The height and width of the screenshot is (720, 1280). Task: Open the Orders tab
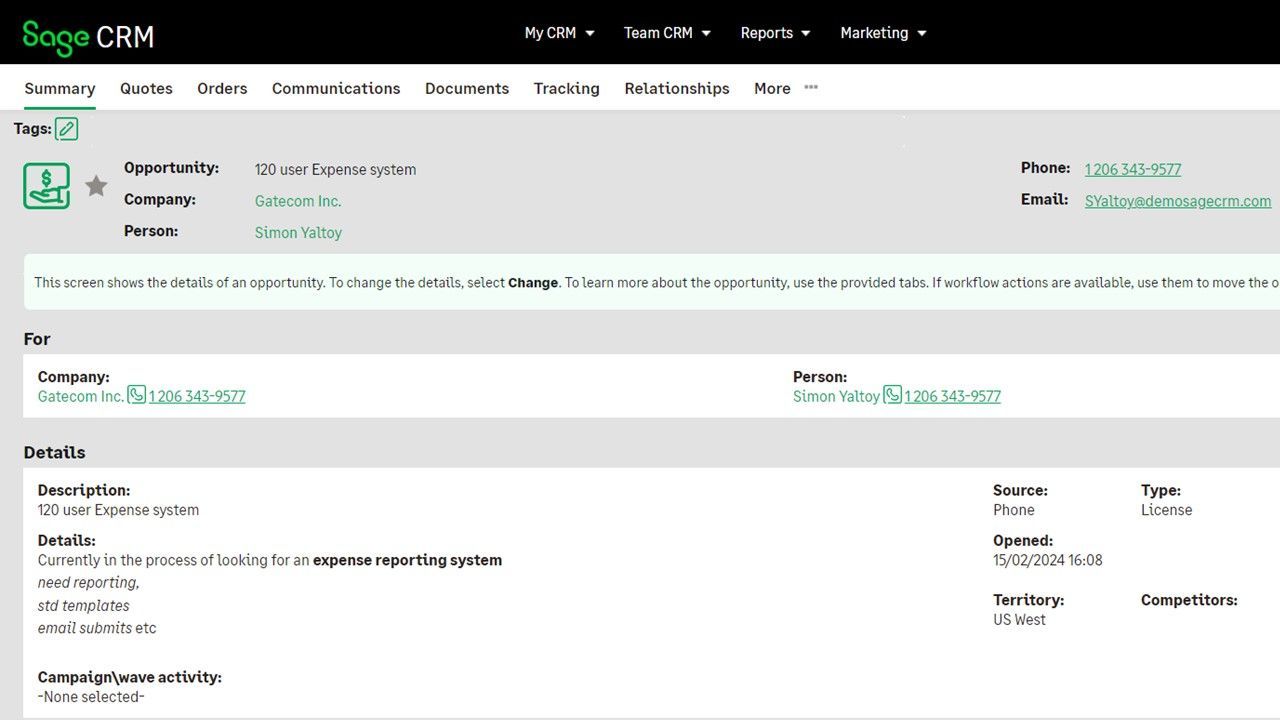222,88
